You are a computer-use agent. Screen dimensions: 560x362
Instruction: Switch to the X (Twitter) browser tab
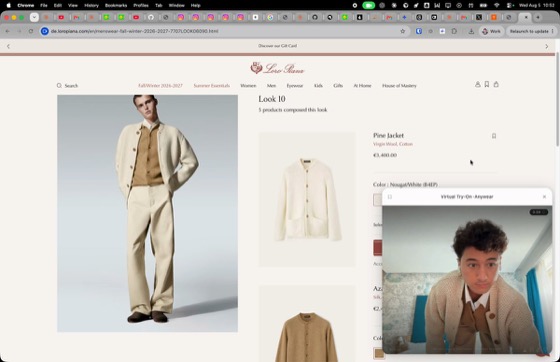[479, 17]
